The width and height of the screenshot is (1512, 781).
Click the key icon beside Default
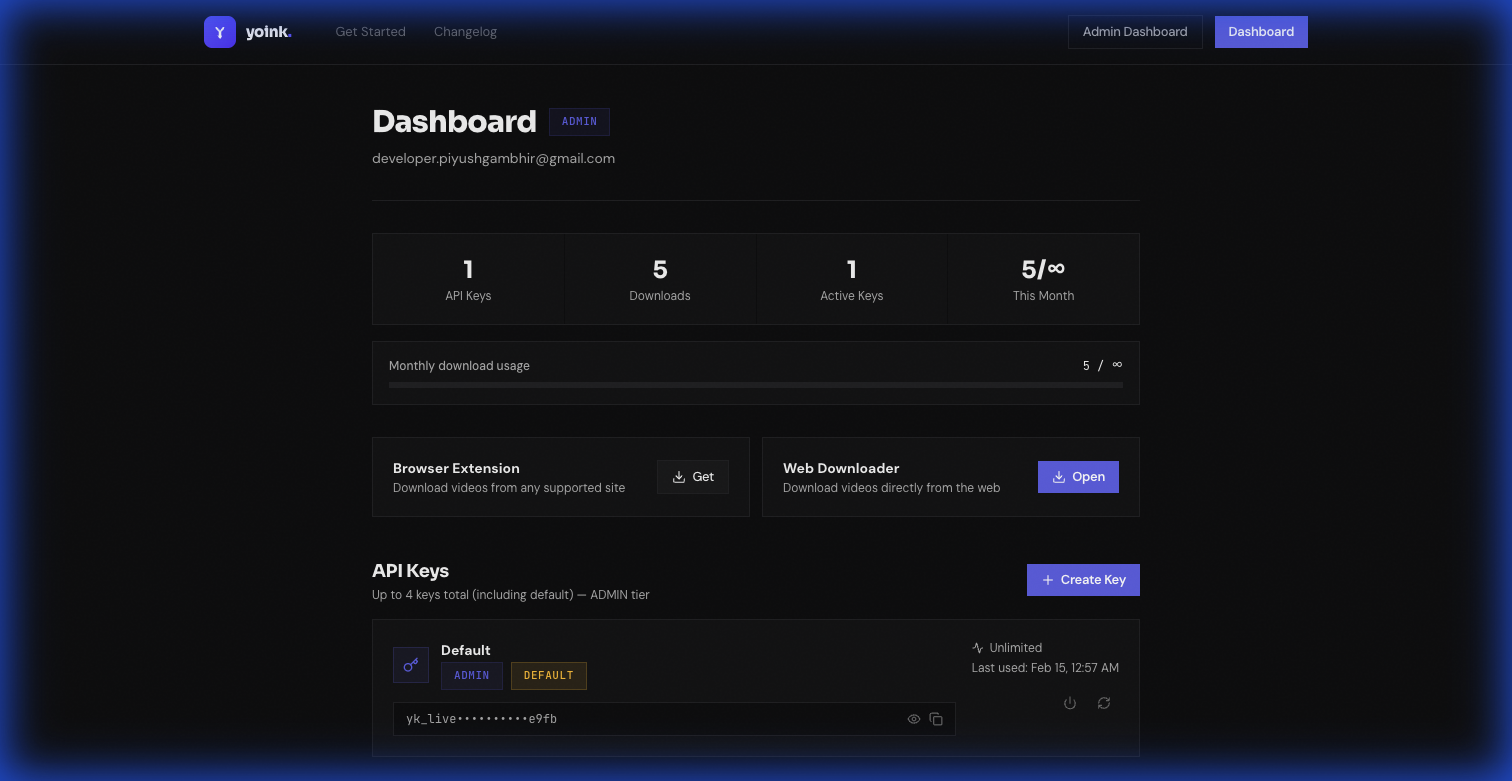click(411, 665)
